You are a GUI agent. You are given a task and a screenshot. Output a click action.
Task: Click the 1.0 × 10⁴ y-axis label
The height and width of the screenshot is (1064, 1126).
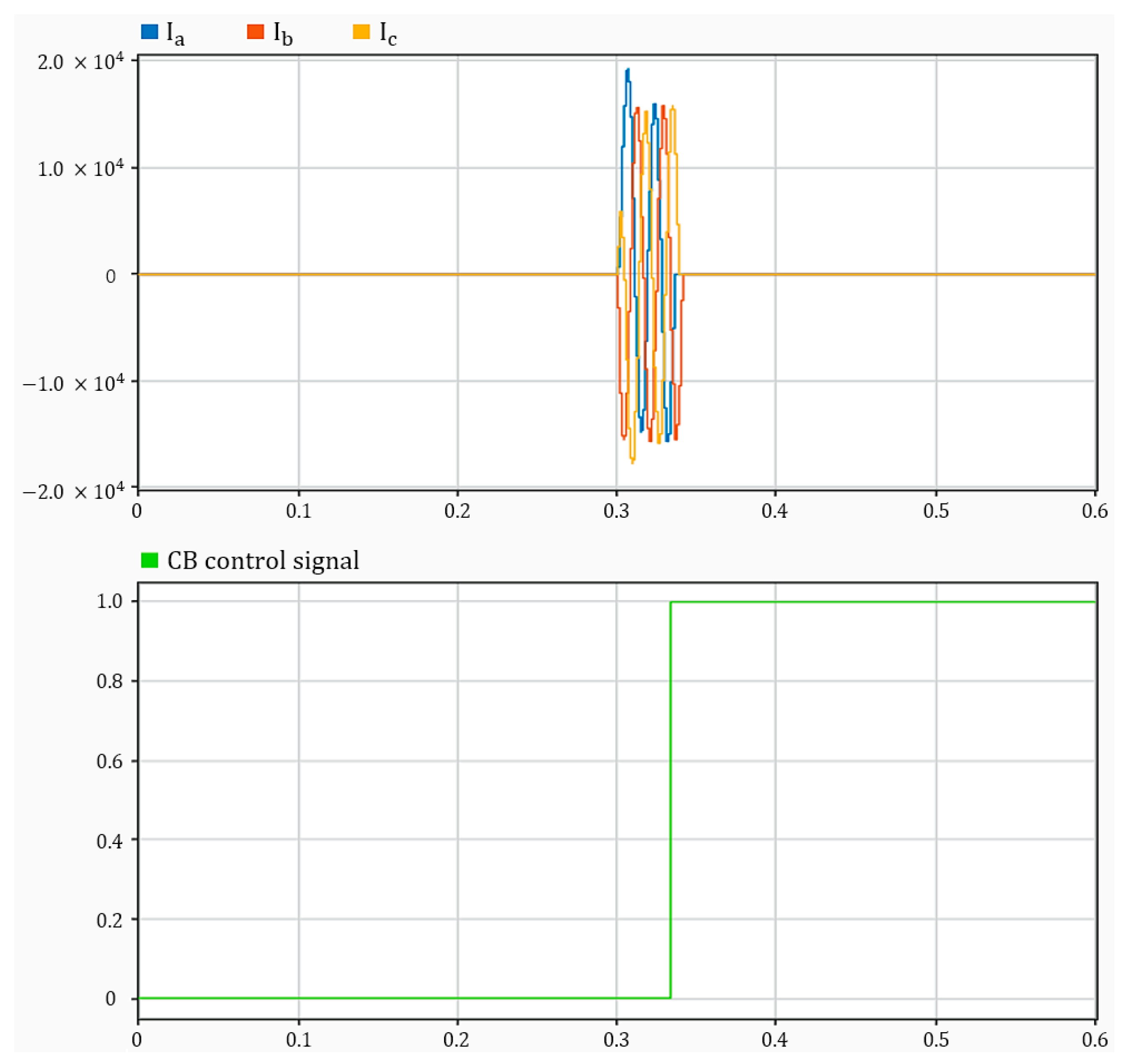(80, 168)
